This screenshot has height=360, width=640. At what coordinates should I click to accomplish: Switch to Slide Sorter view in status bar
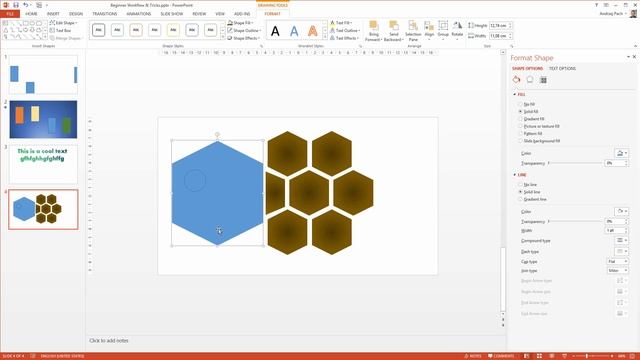pos(539,356)
